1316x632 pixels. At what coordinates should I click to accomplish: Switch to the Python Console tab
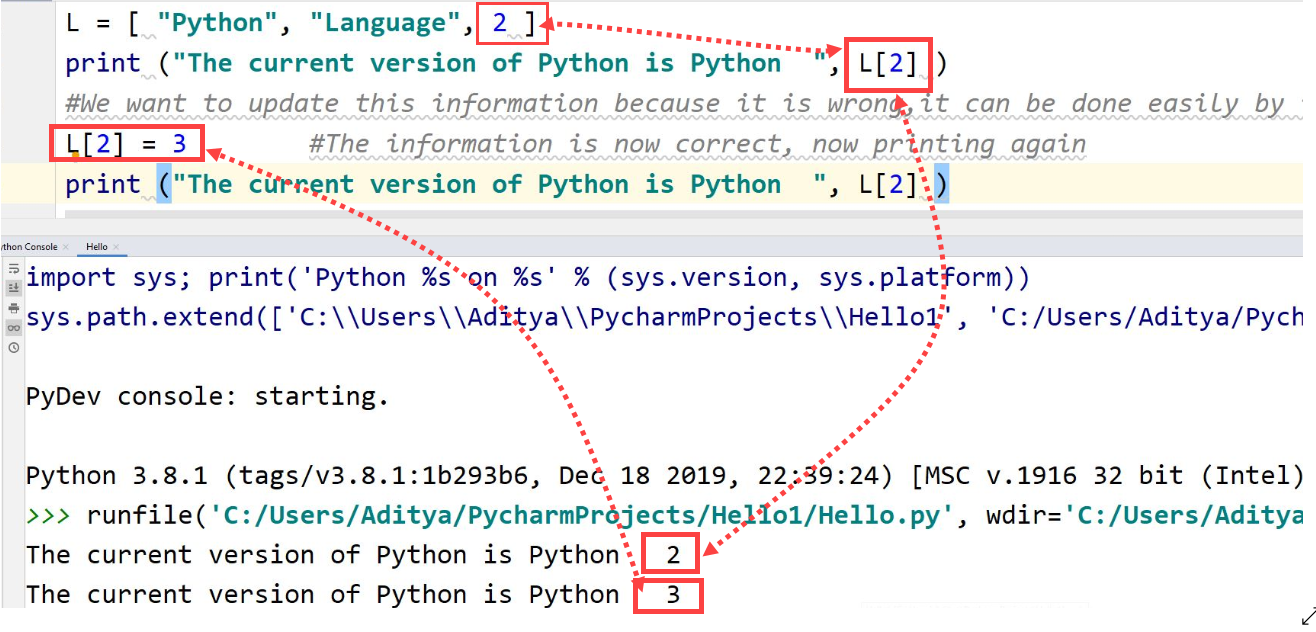(27, 246)
